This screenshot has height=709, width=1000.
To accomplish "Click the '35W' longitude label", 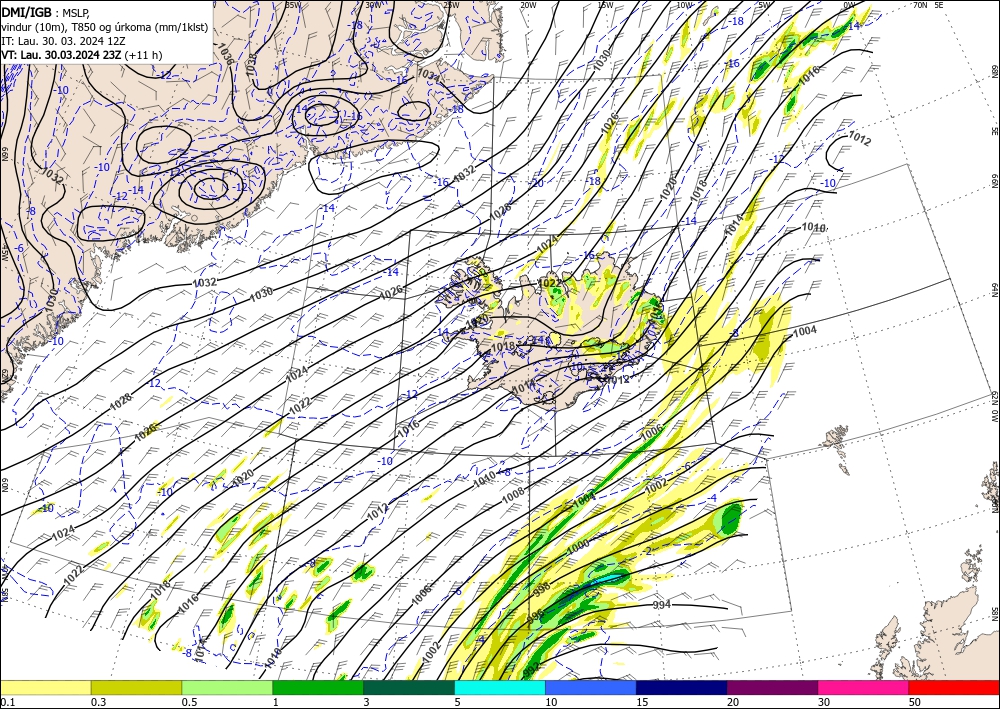I will coord(293,5).
